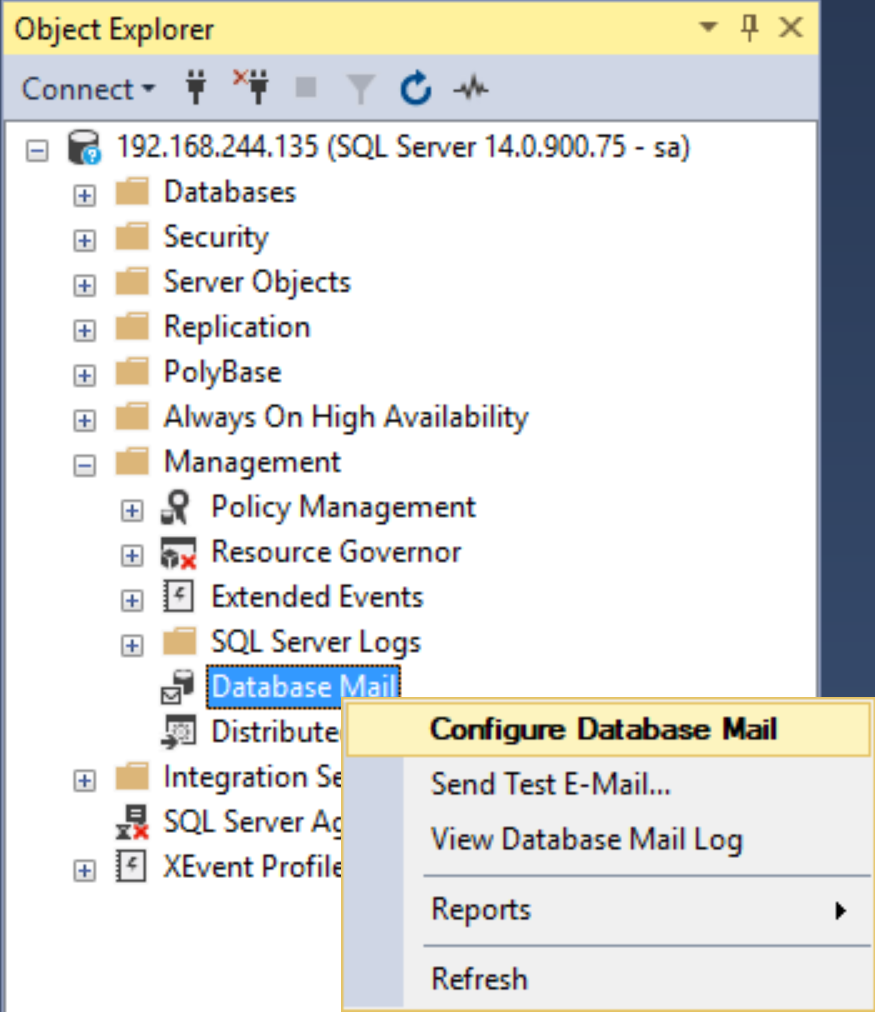Screen dimensions: 875x1012
Task: Expand the Resource Governor node
Action: coord(132,556)
